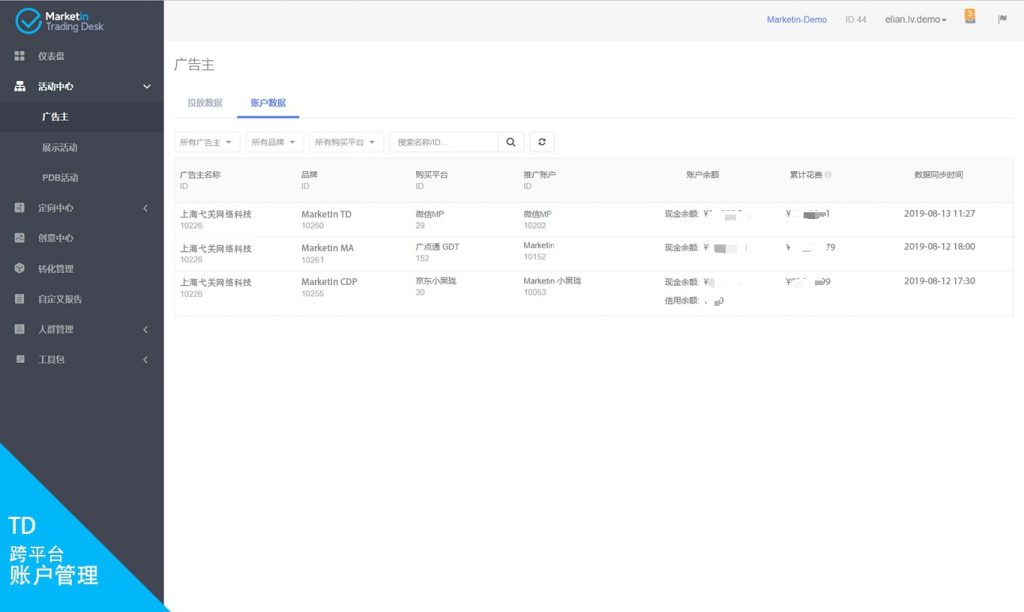The width and height of the screenshot is (1024, 612).
Task: Click the flag icon in header
Action: pos(1002,19)
